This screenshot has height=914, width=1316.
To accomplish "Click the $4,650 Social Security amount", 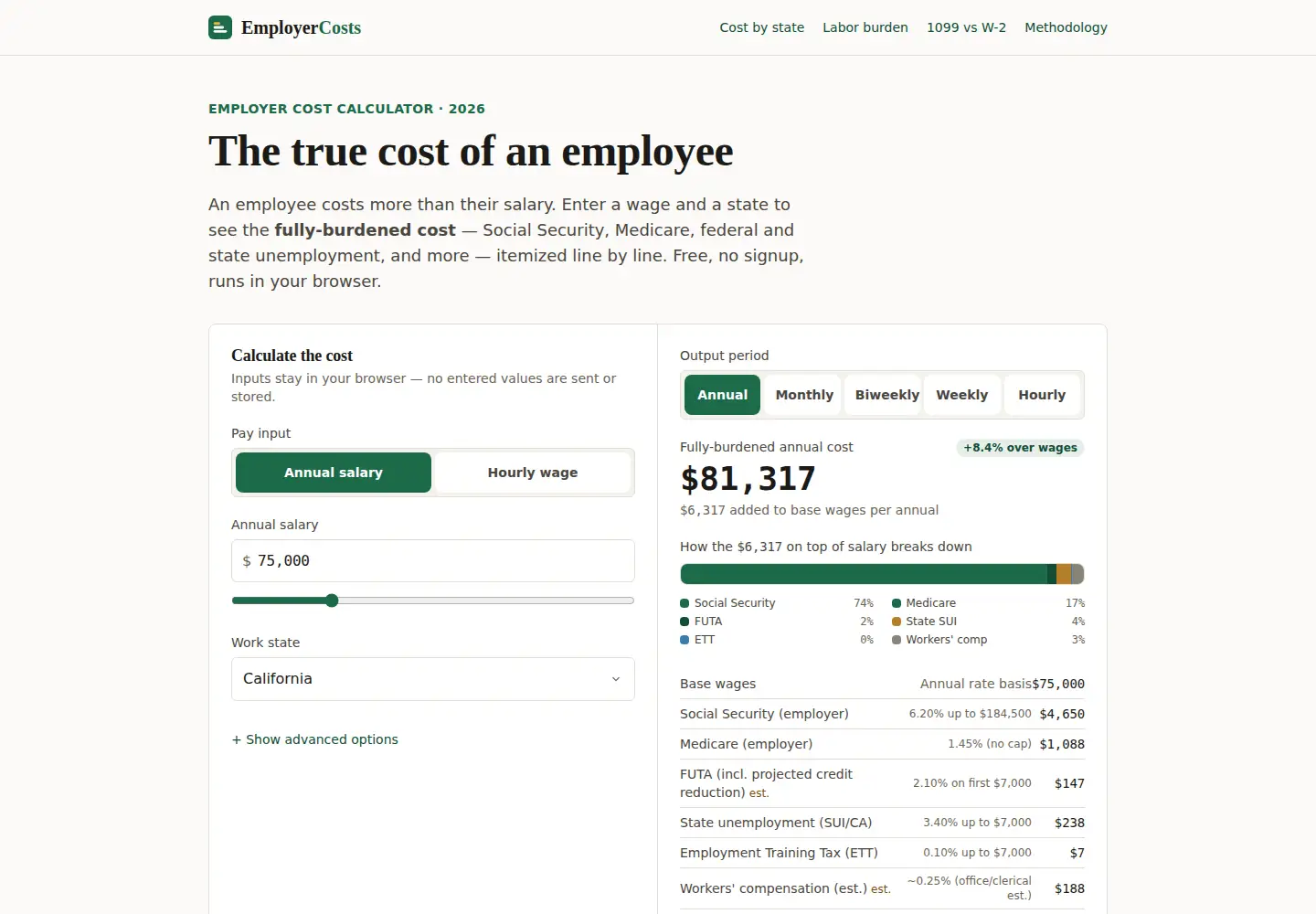I will pos(1062,714).
